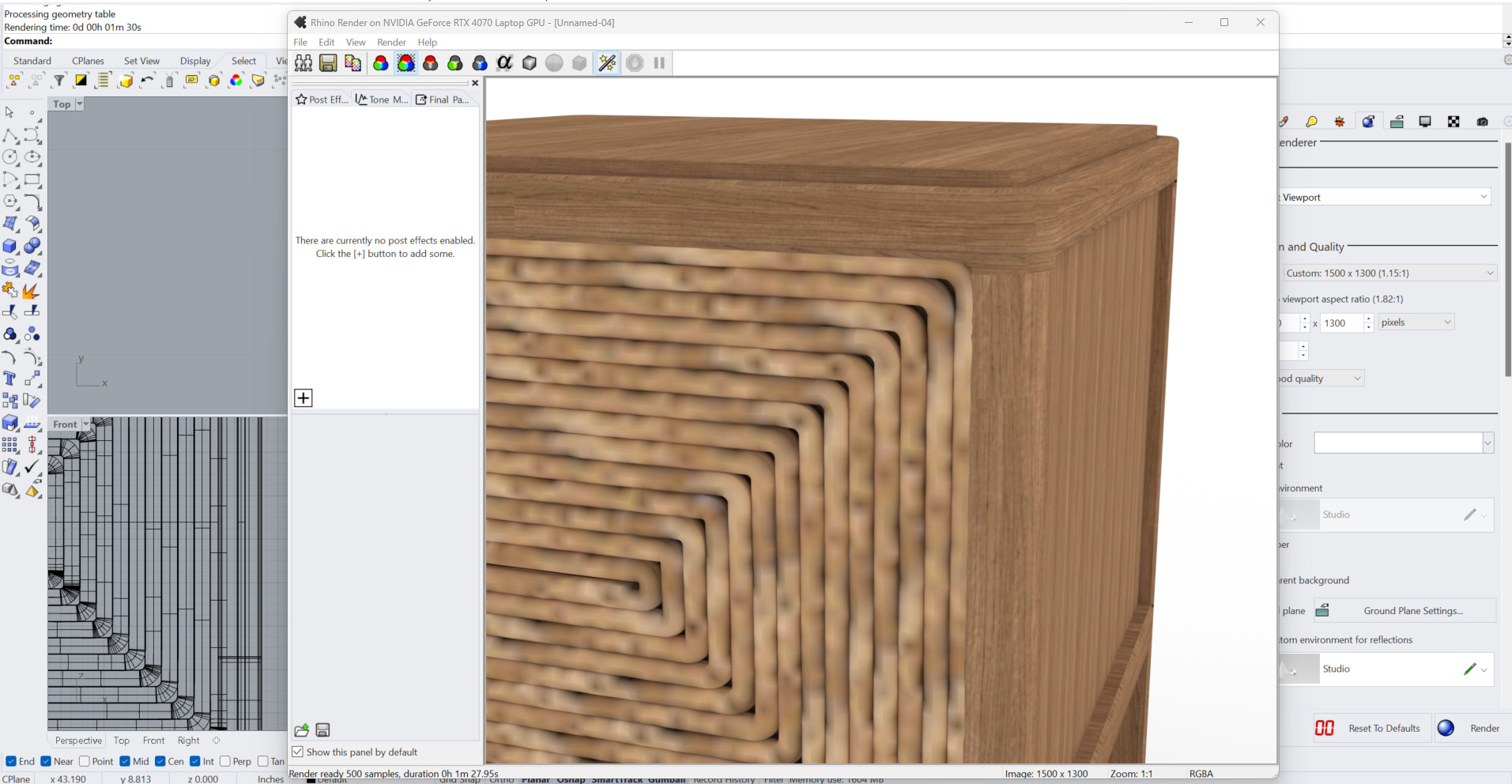Viewport: 1512px width, 784px height.
Task: Open View menu in render window
Action: 356,43
